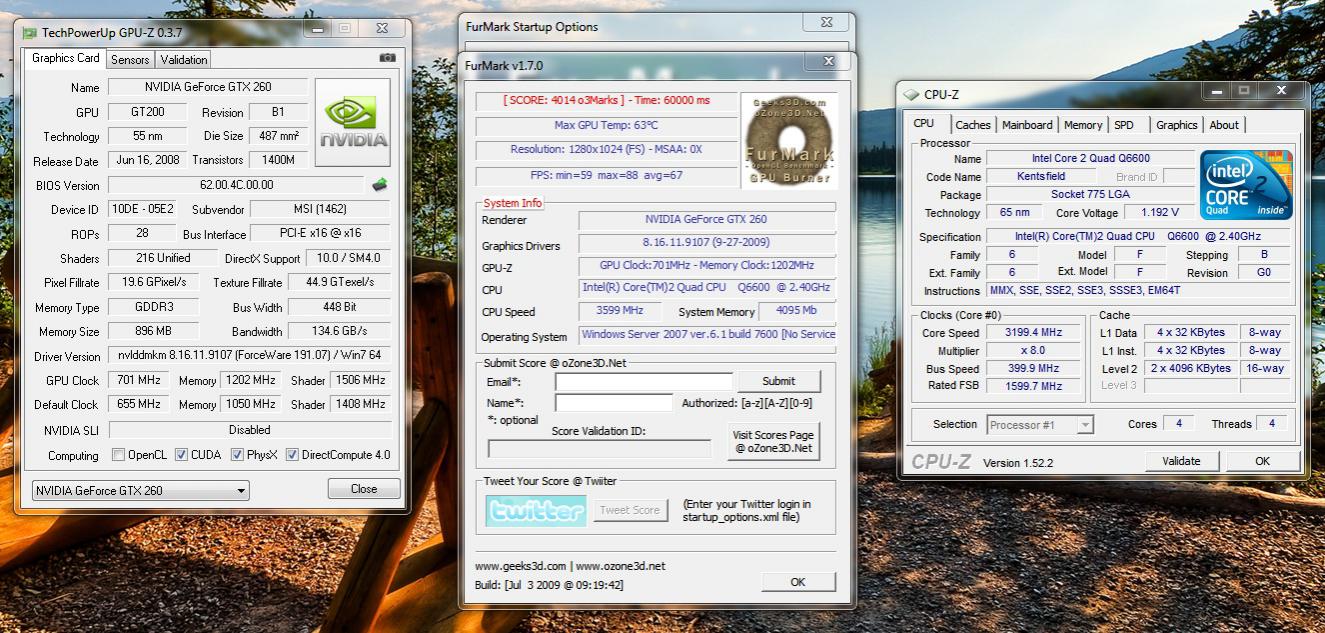Click the www.geeks3d.com link
Viewport: 1325px width, 633px height.
coord(520,566)
